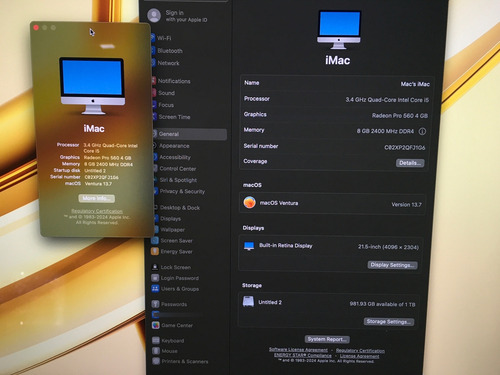The width and height of the screenshot is (500, 375).
Task: Click the Untitled 2 drive icon
Action: (x=248, y=302)
